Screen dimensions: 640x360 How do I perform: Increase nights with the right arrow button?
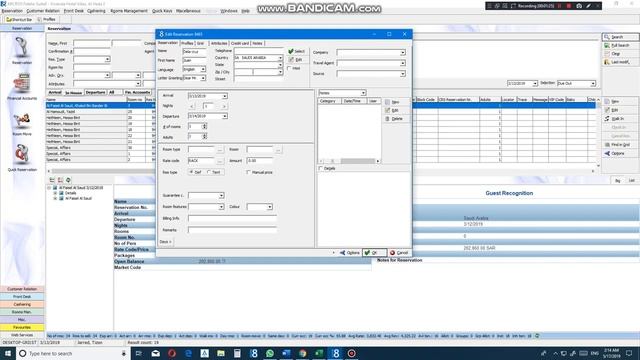tap(224, 106)
